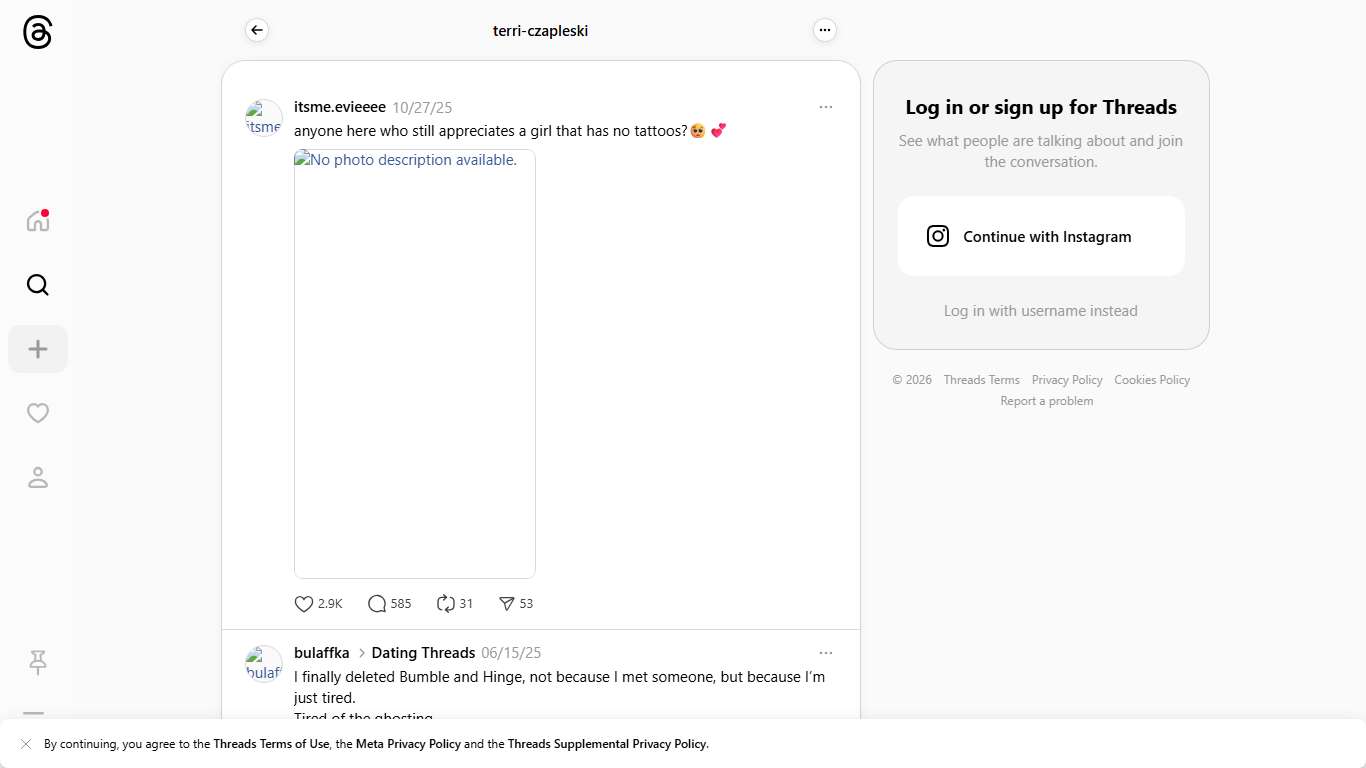This screenshot has height=768, width=1366.
Task: Open replies on the tattoos post
Action: tap(377, 604)
